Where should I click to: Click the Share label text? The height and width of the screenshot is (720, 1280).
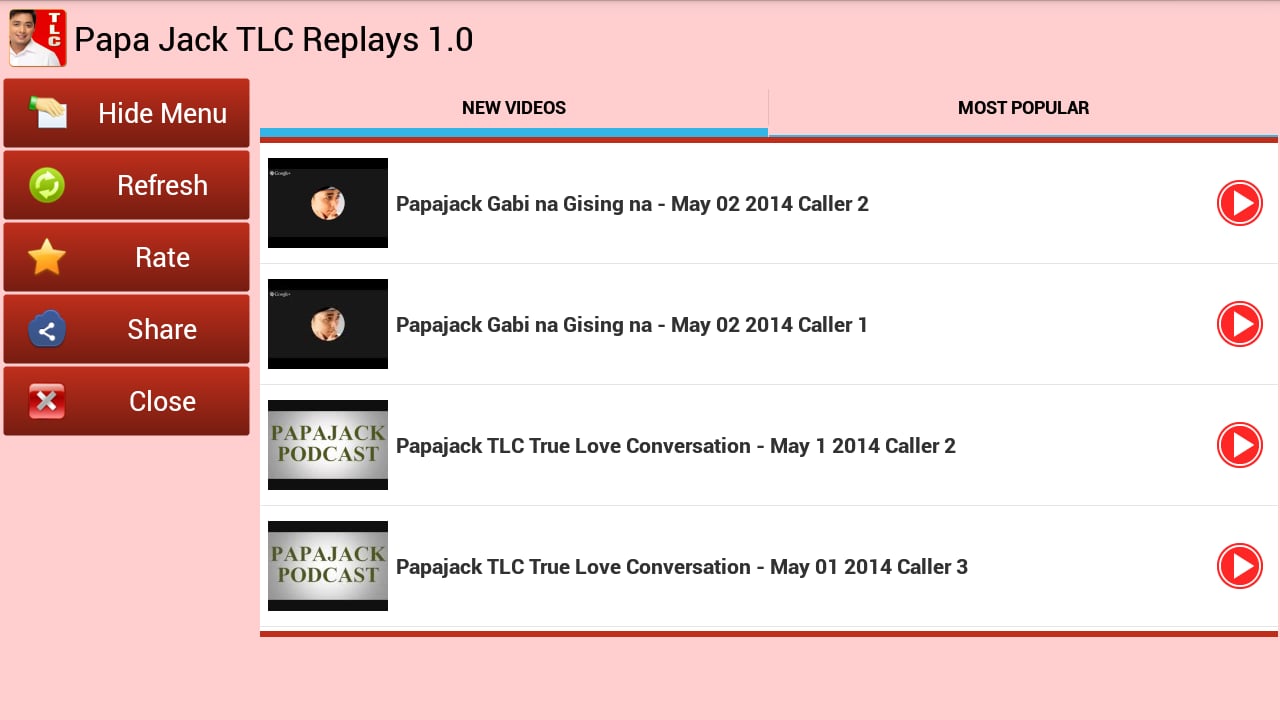(162, 329)
